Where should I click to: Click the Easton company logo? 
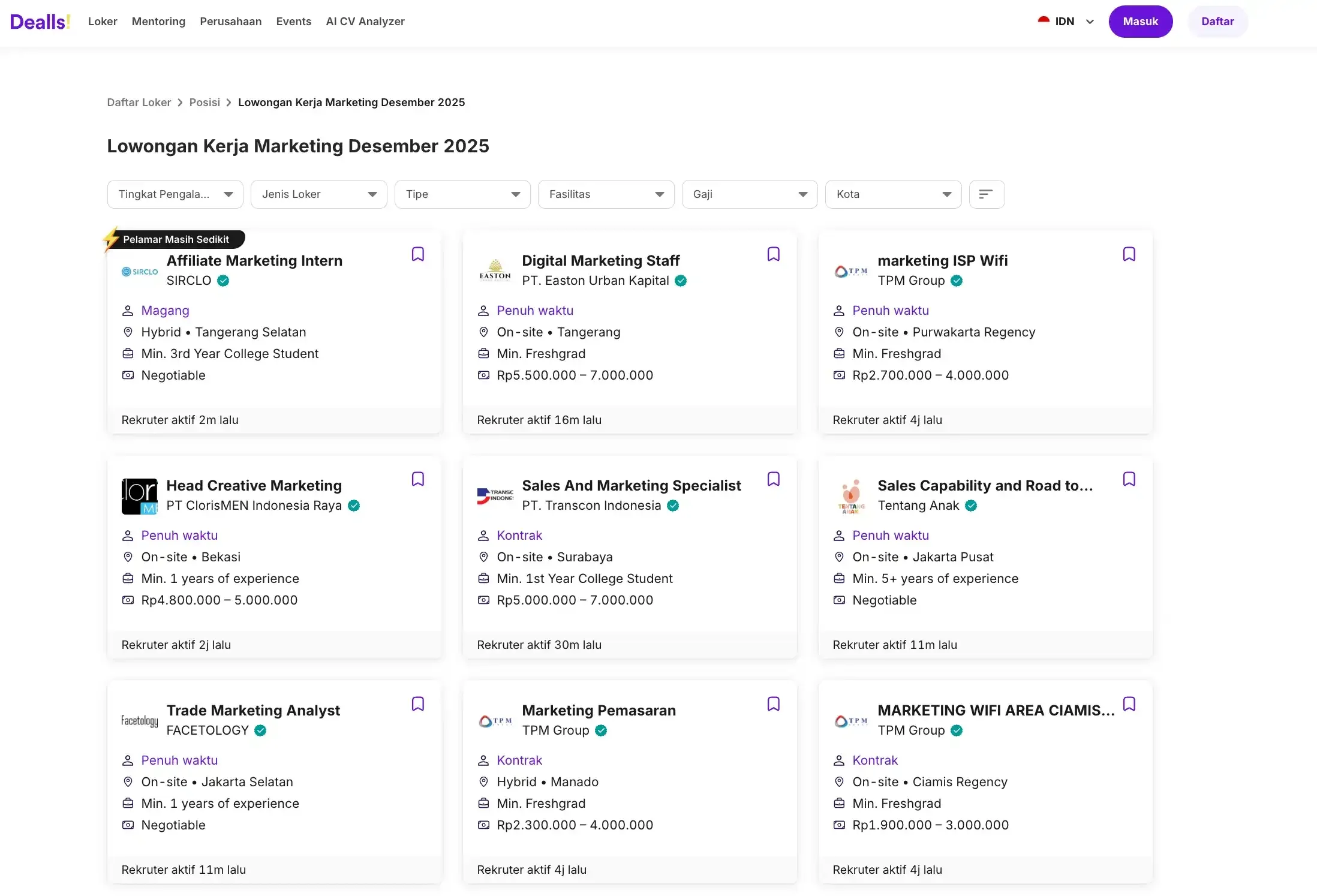[495, 271]
